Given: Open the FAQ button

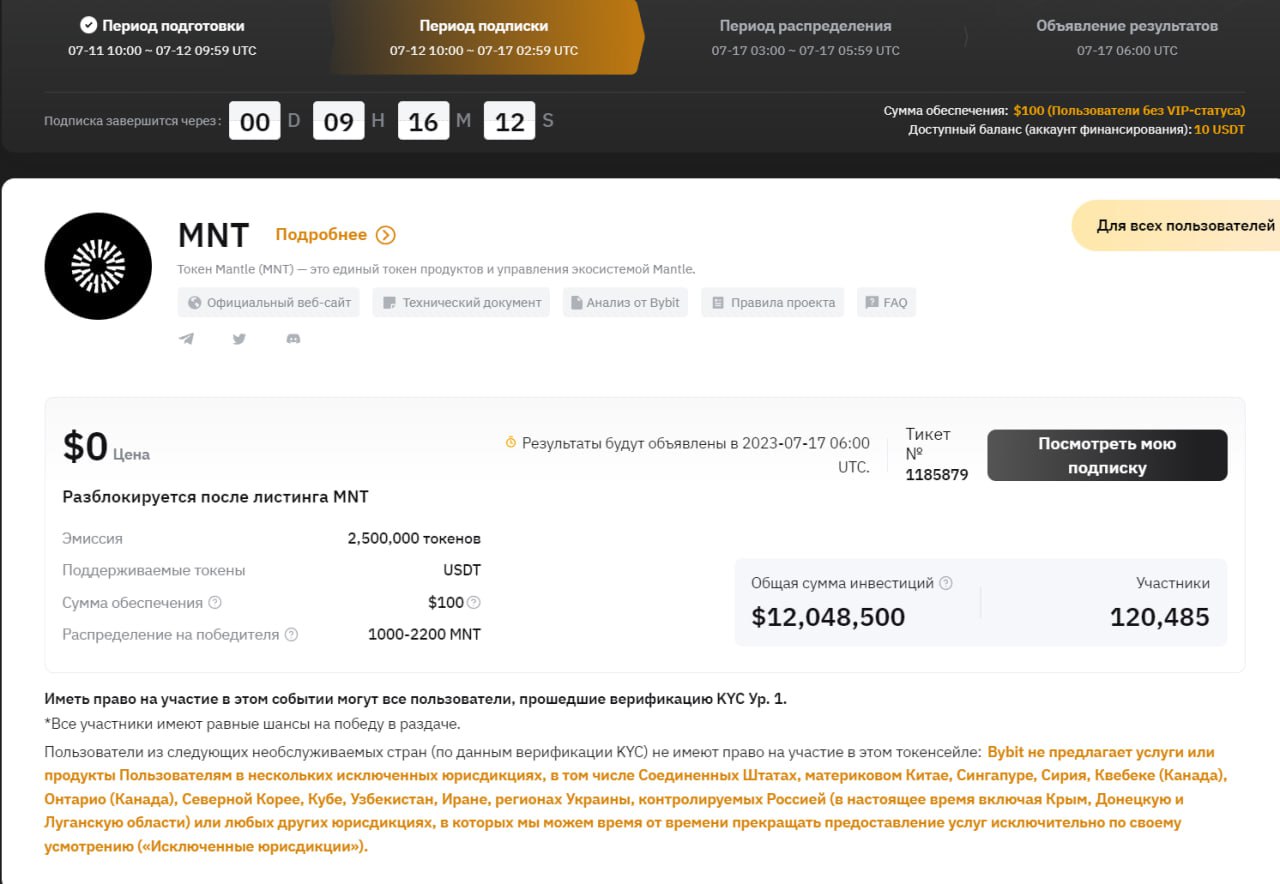Looking at the screenshot, I should (x=886, y=302).
